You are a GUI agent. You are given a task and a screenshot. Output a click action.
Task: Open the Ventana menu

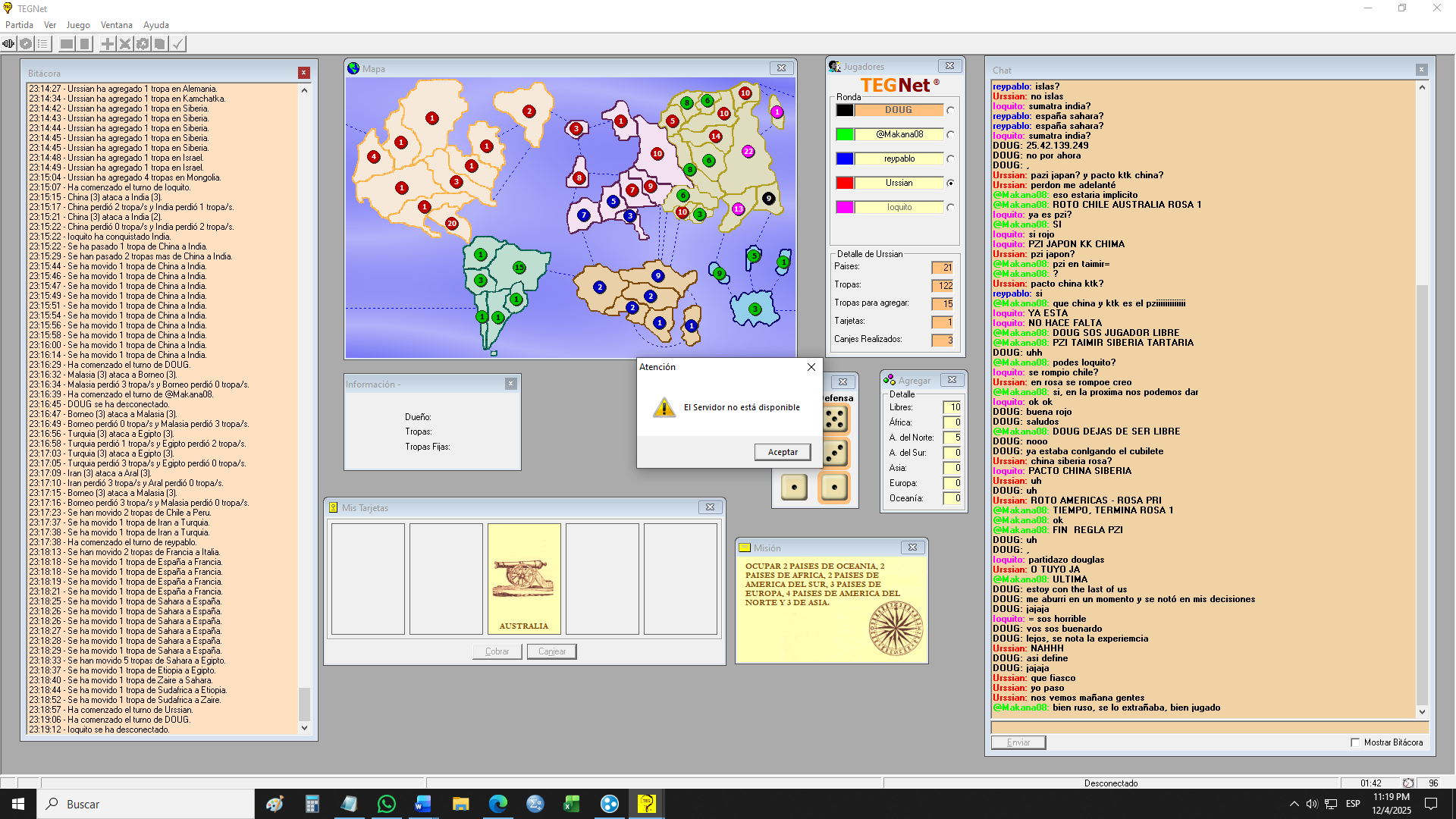click(116, 25)
